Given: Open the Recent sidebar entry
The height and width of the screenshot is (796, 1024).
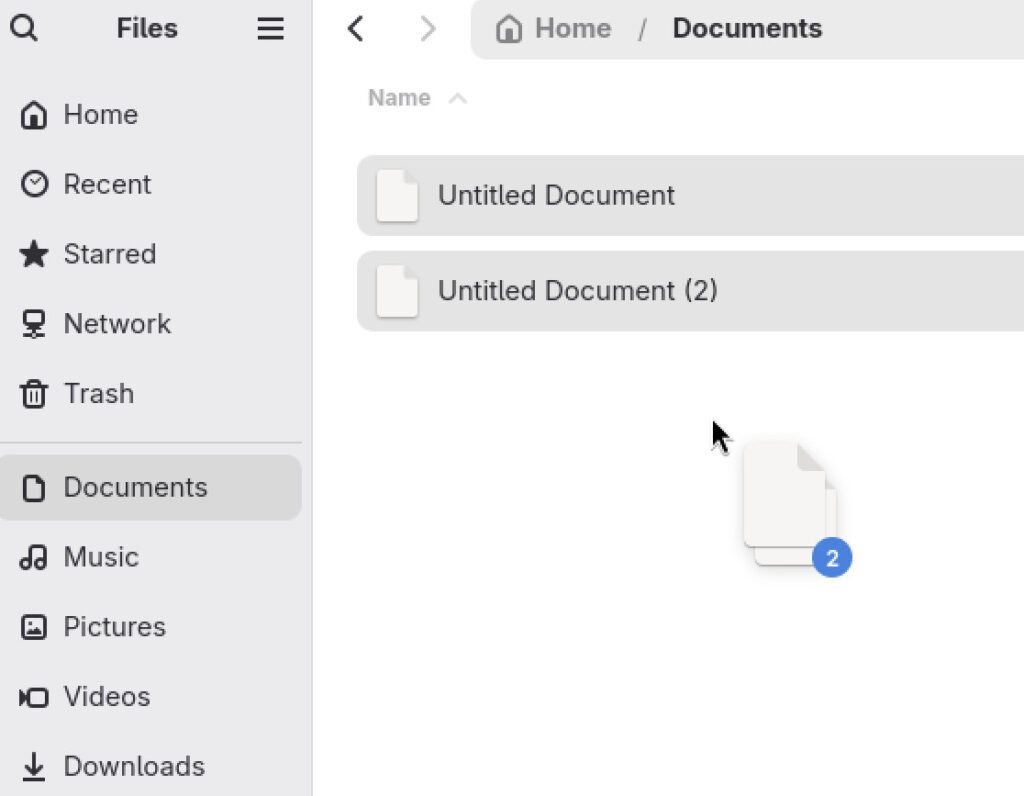Looking at the screenshot, I should coord(151,184).
